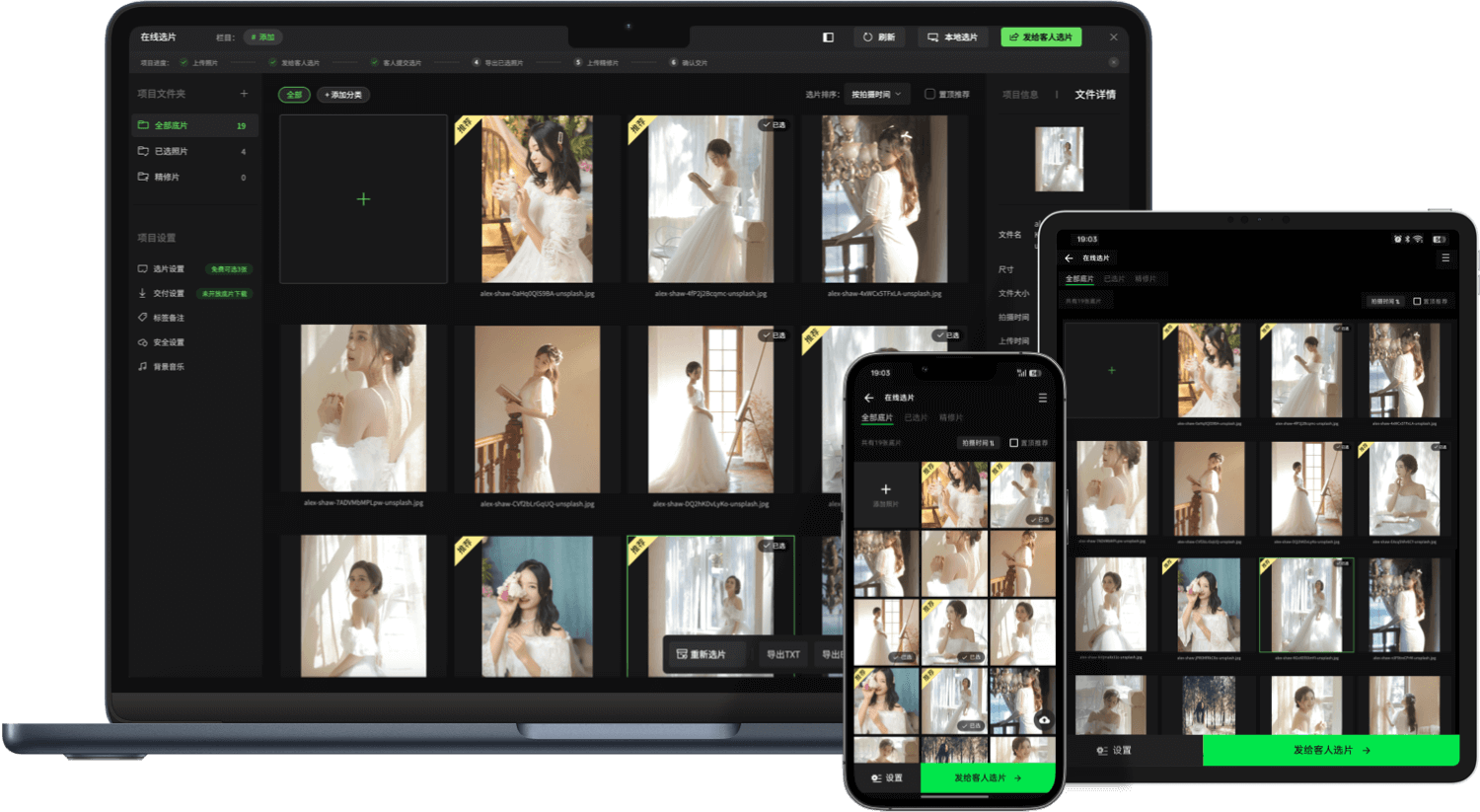Viewport: 1480px width, 812px height.
Task: Toggle the 置顶推荐 checkbox on the phone
Action: [1013, 443]
